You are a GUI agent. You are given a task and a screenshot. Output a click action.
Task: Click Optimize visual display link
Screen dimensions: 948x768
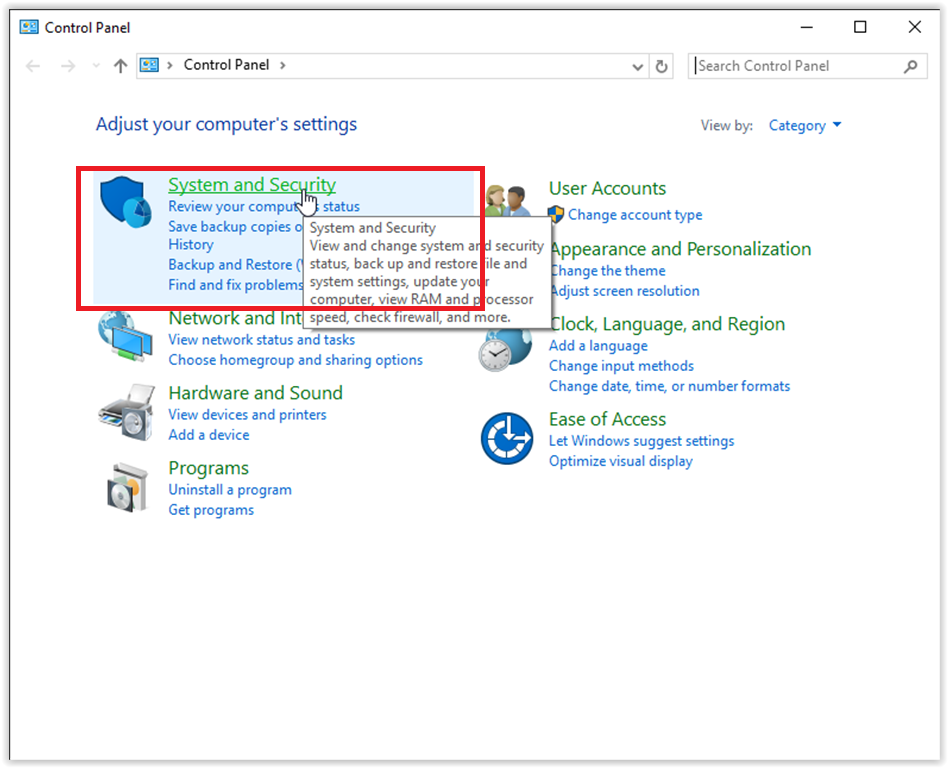click(x=620, y=461)
